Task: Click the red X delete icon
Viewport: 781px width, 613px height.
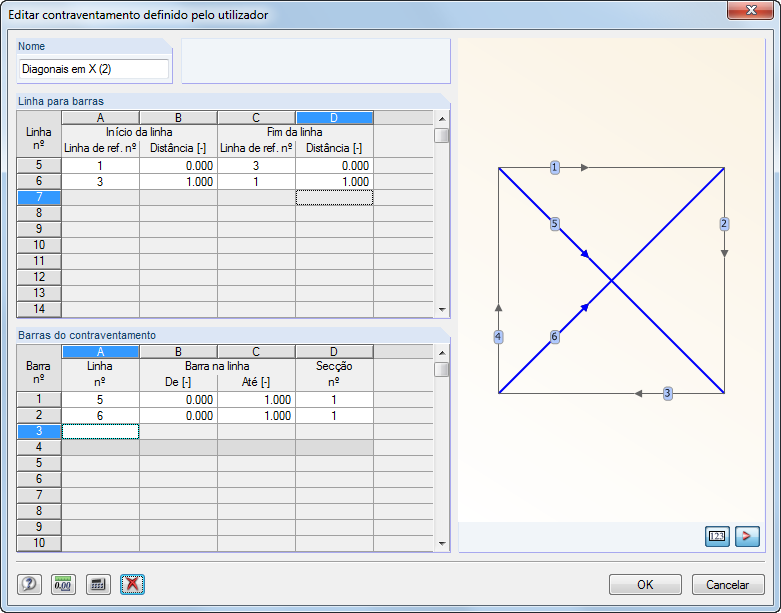Action: 132,584
